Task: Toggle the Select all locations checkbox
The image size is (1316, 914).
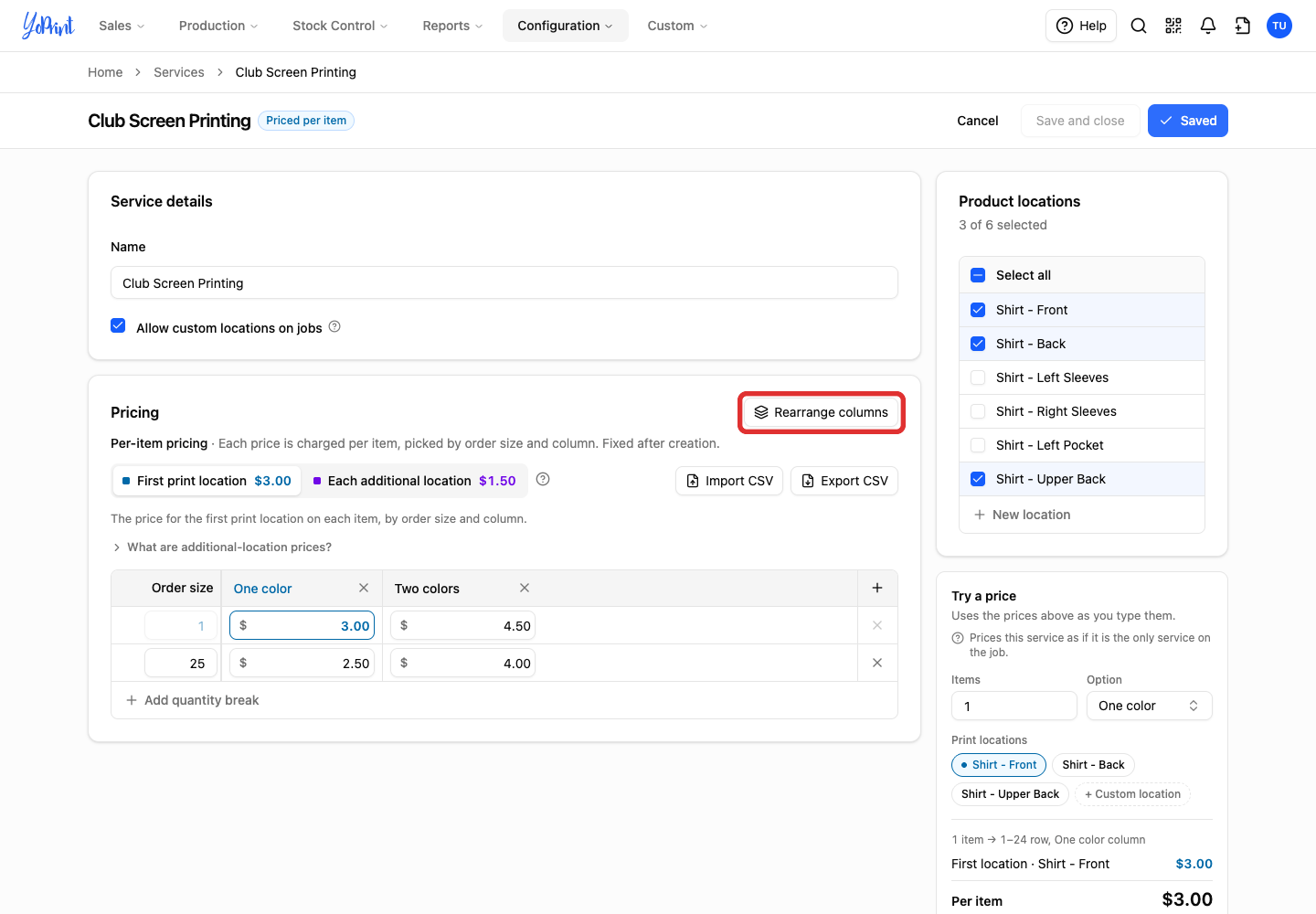Action: (978, 275)
